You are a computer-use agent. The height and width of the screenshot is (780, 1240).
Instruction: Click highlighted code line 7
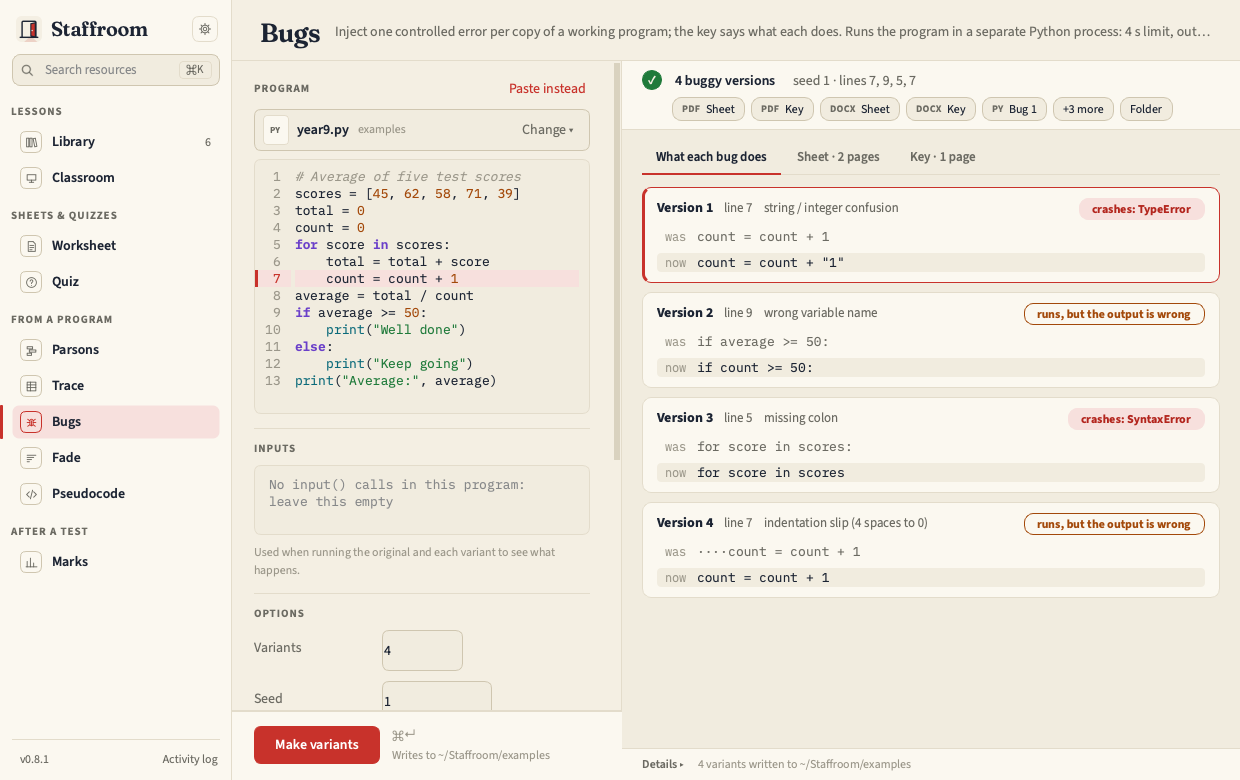(418, 279)
